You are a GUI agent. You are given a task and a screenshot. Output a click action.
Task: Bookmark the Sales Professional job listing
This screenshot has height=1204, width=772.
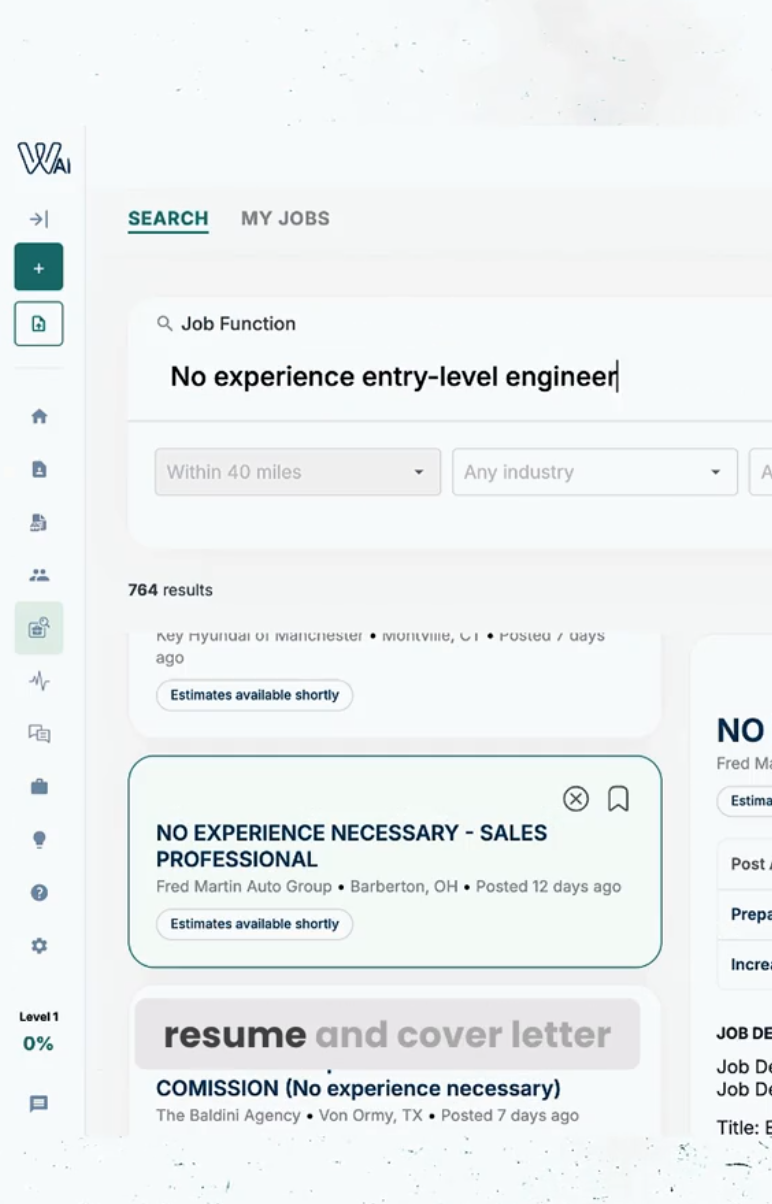click(618, 799)
